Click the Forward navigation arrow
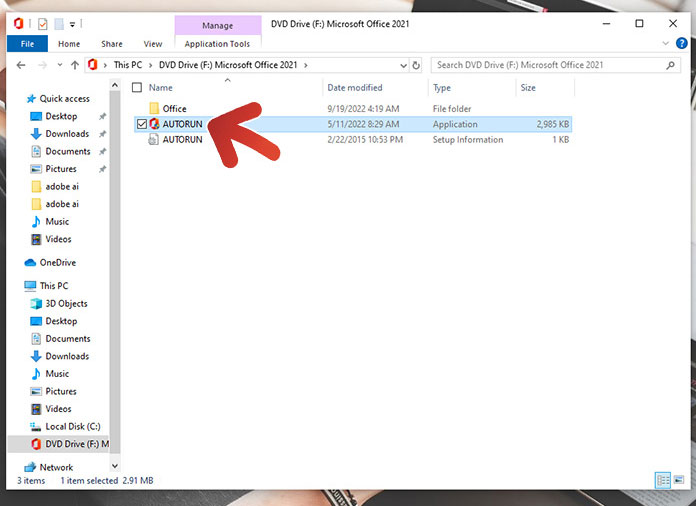This screenshot has height=506, width=696. point(42,65)
